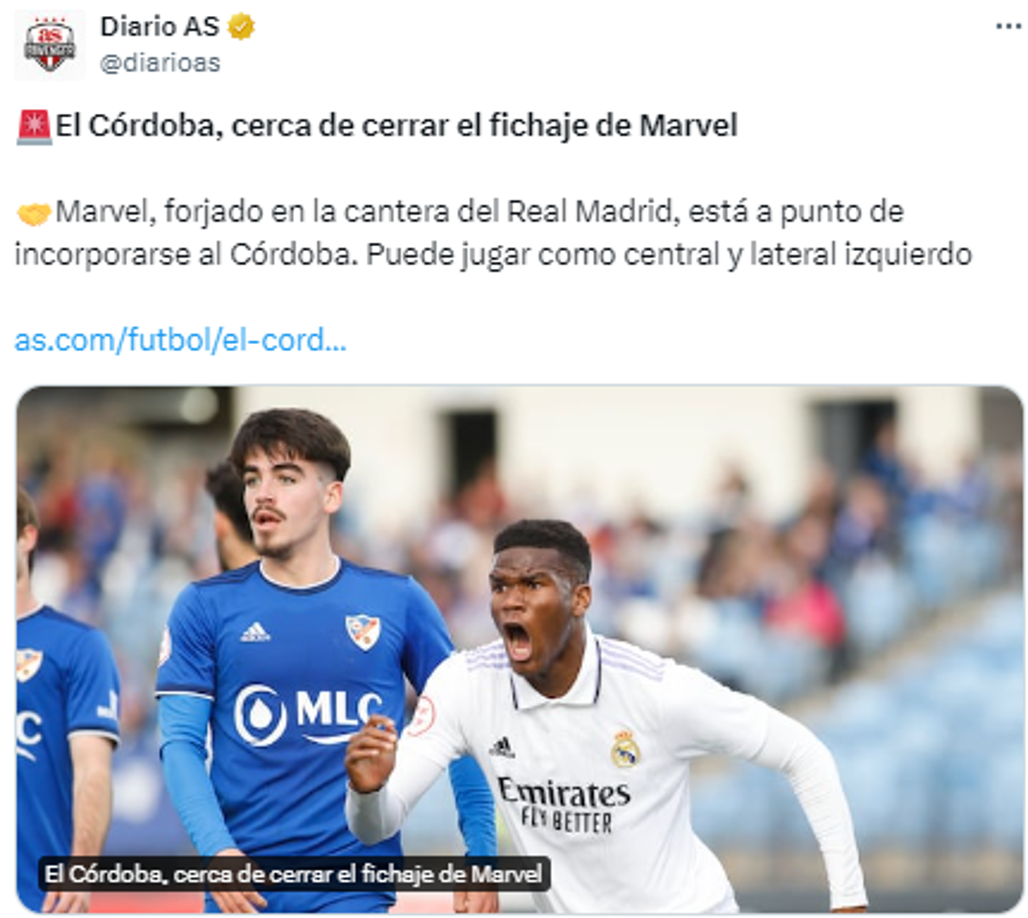This screenshot has height=918, width=1028.
Task: Click the caption overlay on the image
Action: click(x=294, y=874)
